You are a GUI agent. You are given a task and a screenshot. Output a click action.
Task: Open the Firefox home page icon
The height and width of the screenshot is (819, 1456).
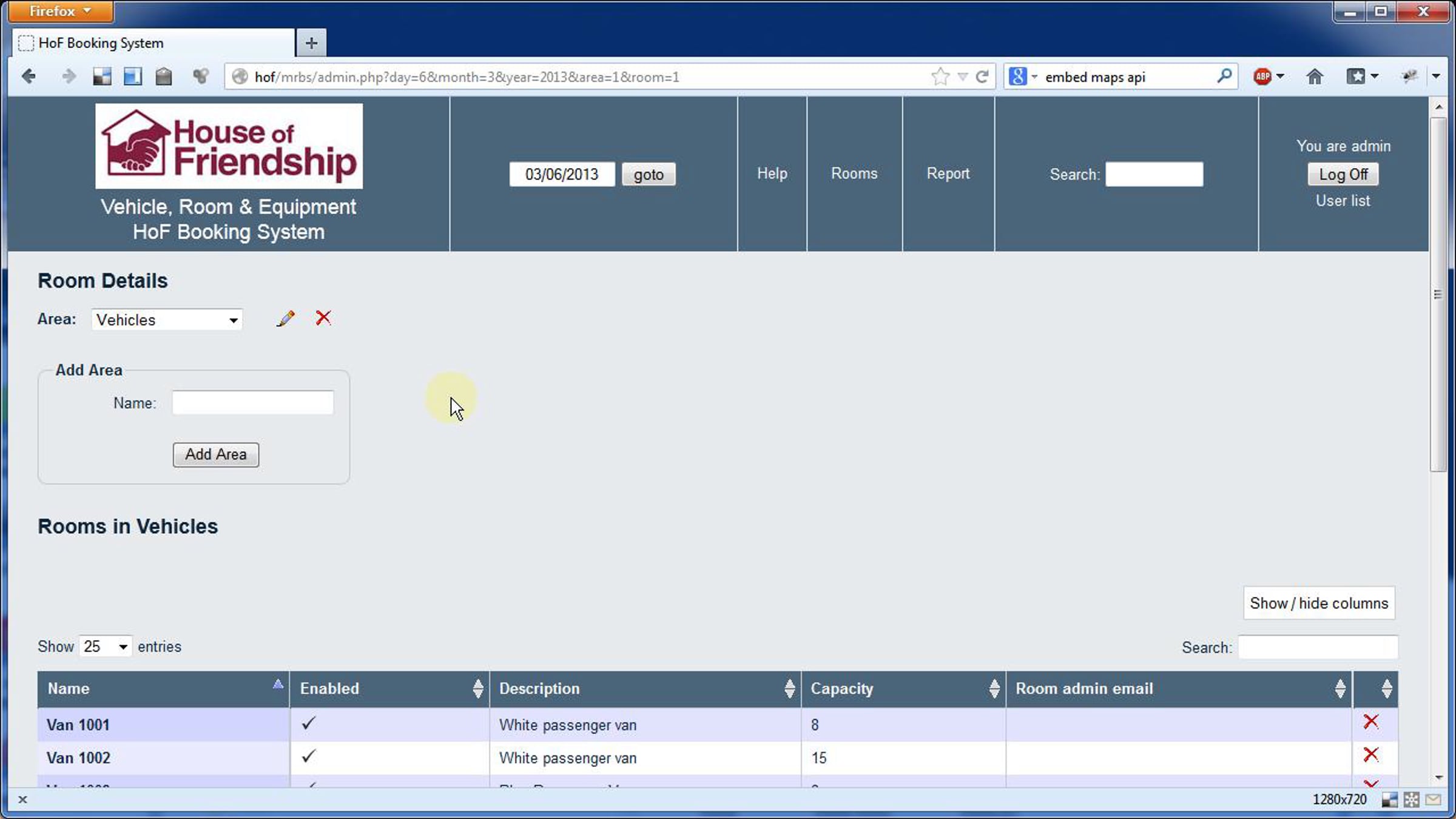(x=1315, y=77)
